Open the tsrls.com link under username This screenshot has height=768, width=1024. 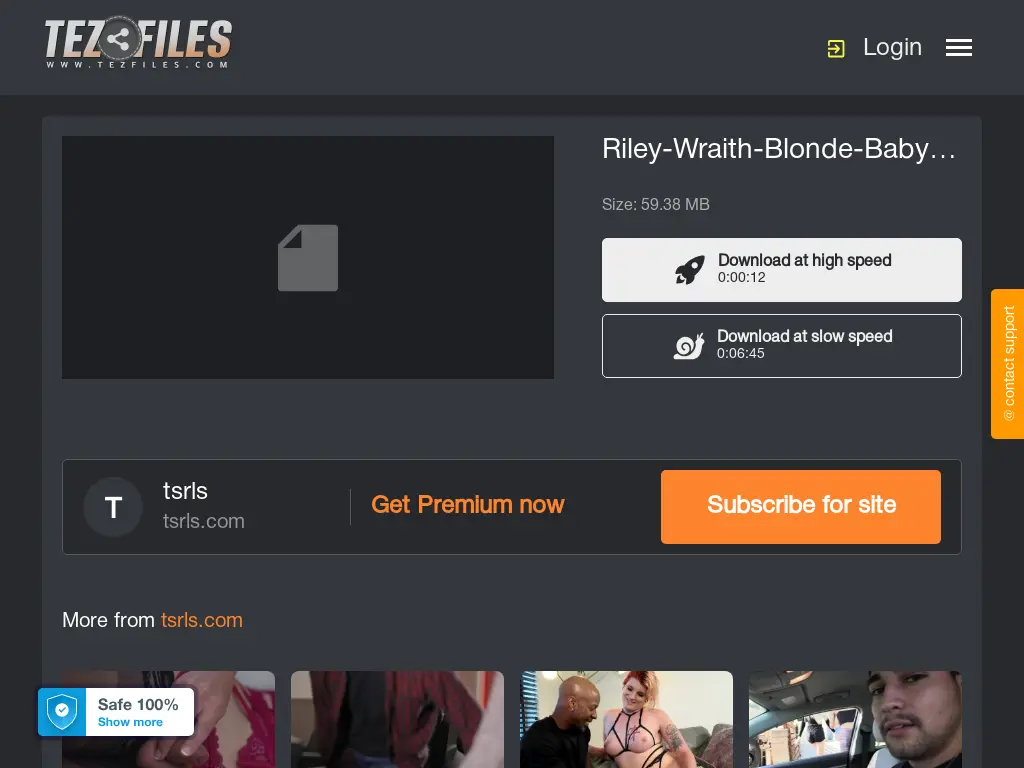204,521
